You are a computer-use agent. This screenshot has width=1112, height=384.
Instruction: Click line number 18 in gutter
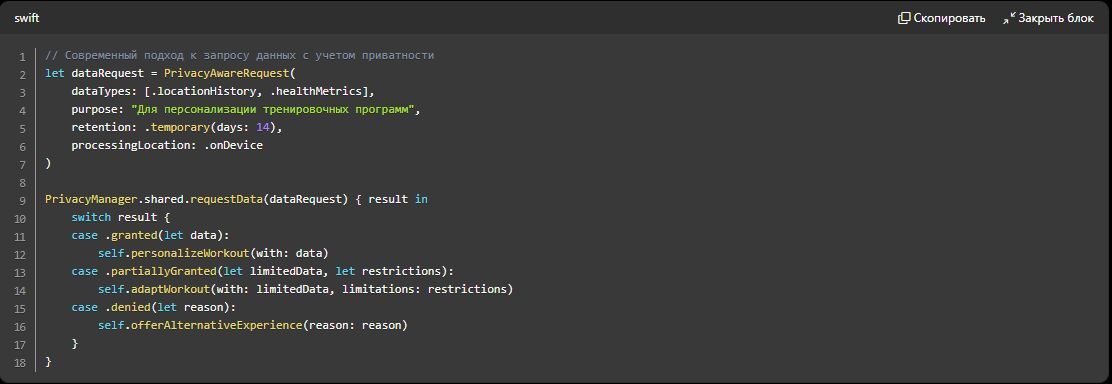click(x=20, y=363)
